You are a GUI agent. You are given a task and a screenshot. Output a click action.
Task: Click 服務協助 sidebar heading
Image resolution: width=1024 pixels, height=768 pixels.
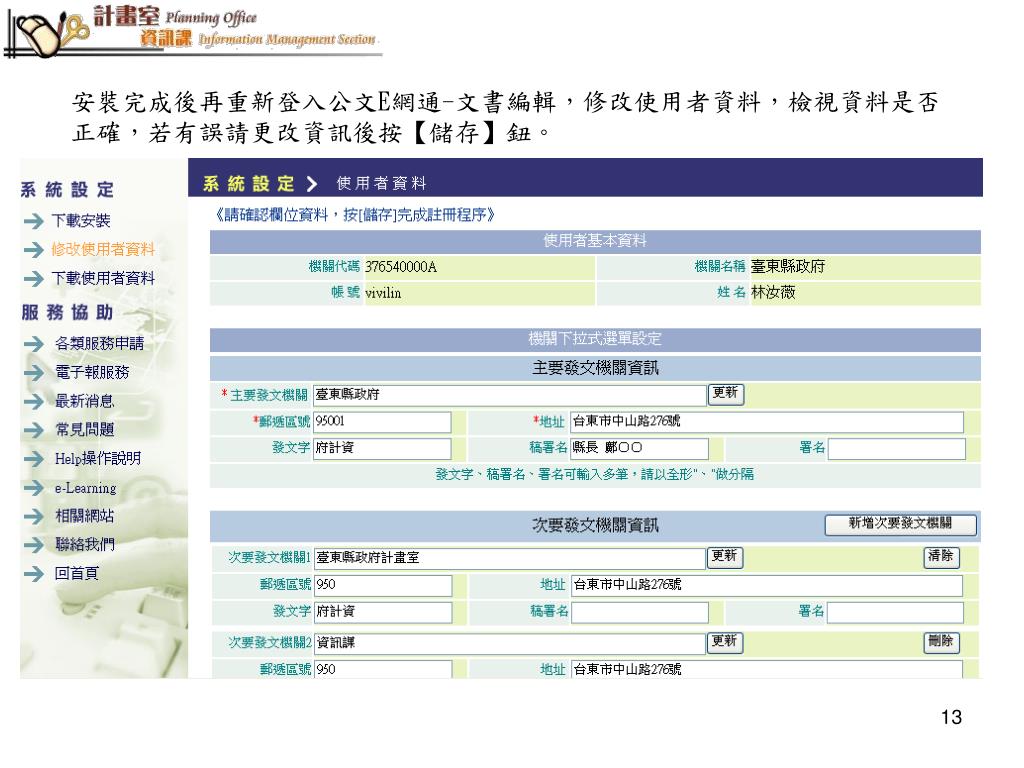[67, 313]
